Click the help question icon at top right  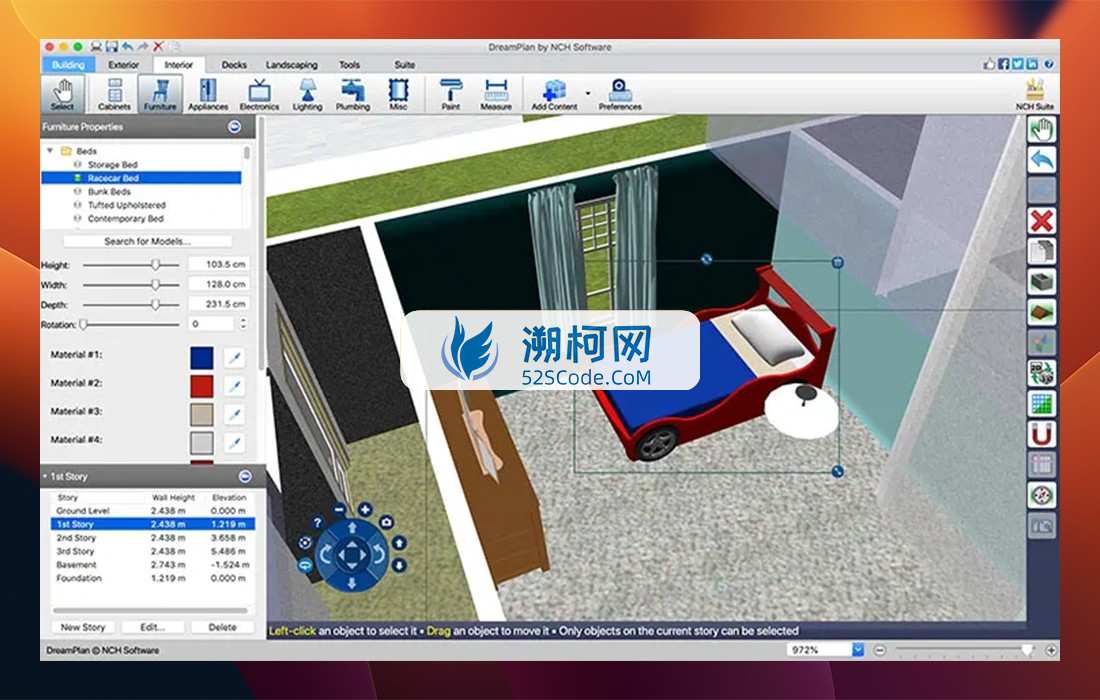click(x=1049, y=64)
